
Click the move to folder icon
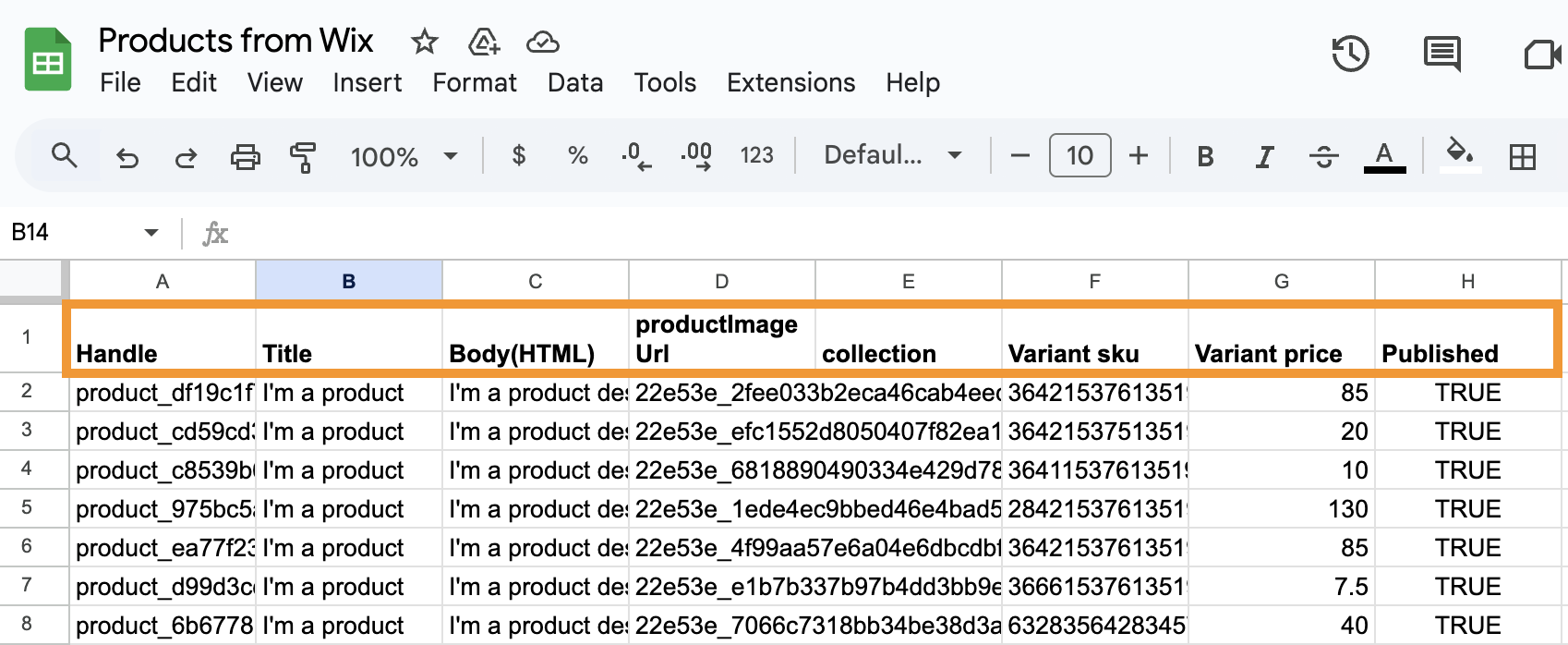[x=484, y=42]
